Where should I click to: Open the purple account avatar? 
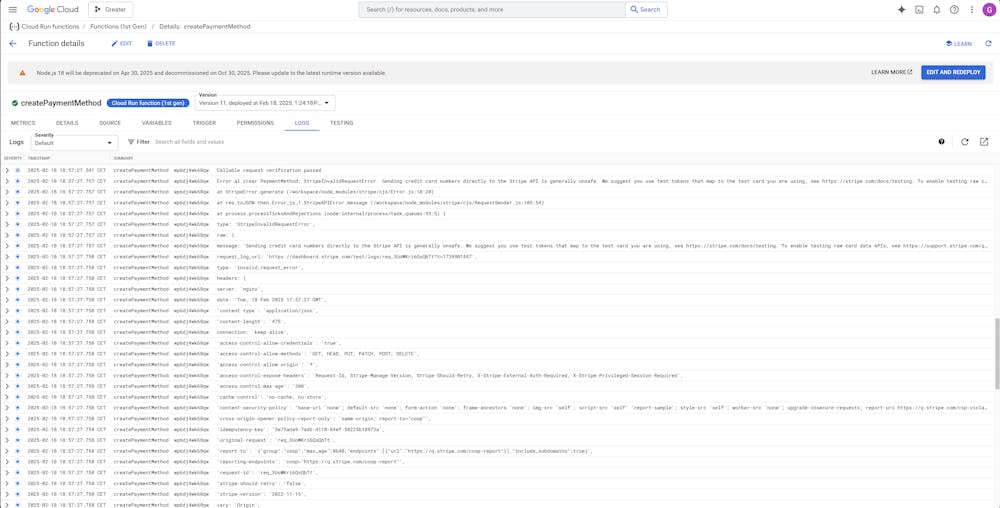click(x=989, y=10)
